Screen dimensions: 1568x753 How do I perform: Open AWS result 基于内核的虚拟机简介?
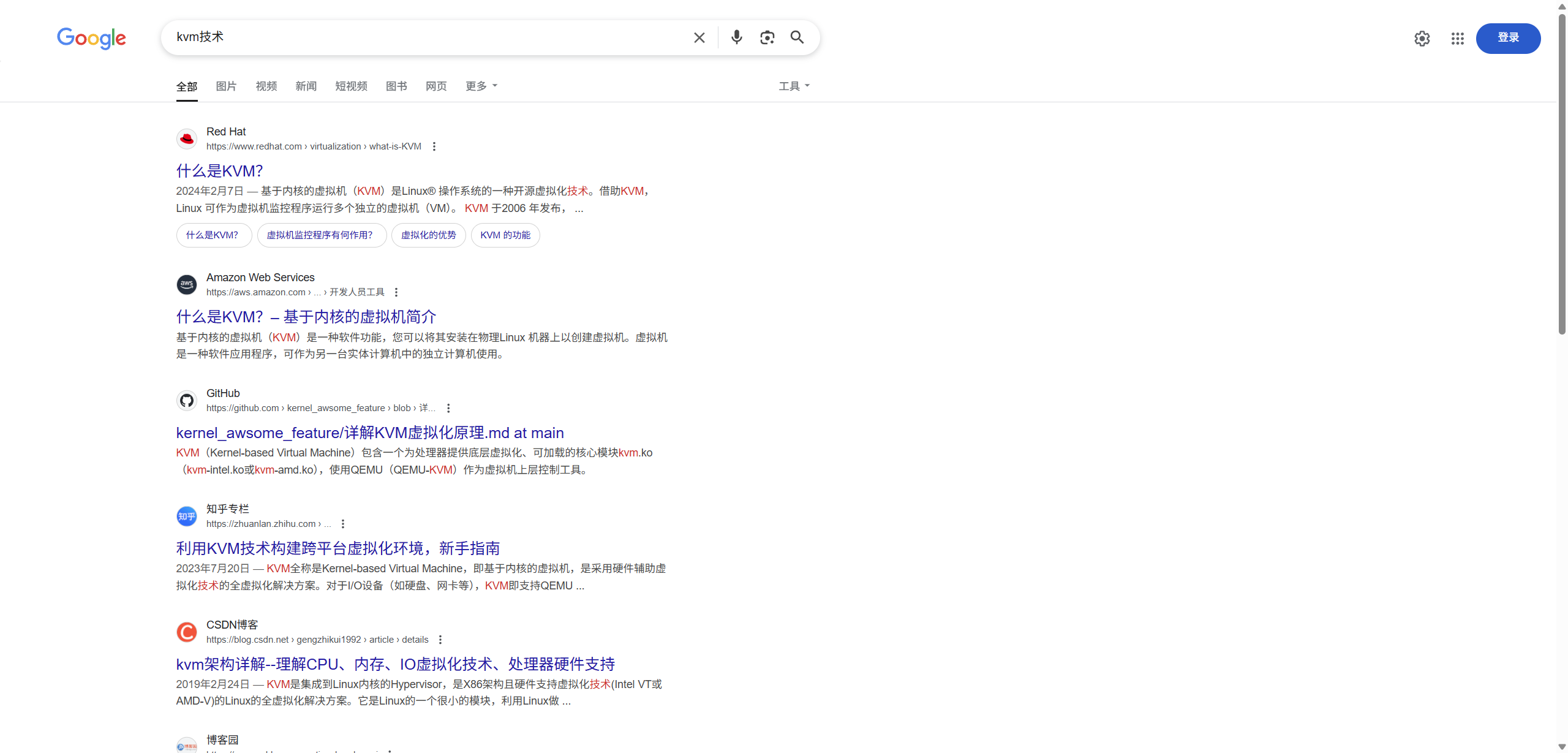(x=306, y=317)
